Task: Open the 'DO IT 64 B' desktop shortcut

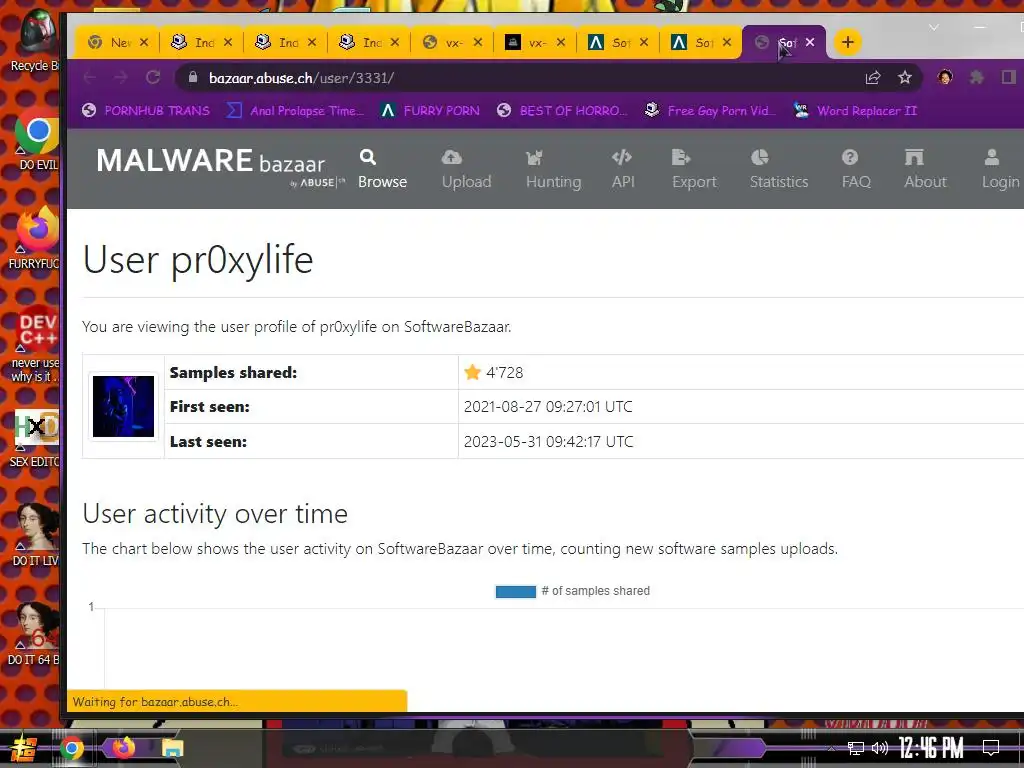Action: point(34,634)
